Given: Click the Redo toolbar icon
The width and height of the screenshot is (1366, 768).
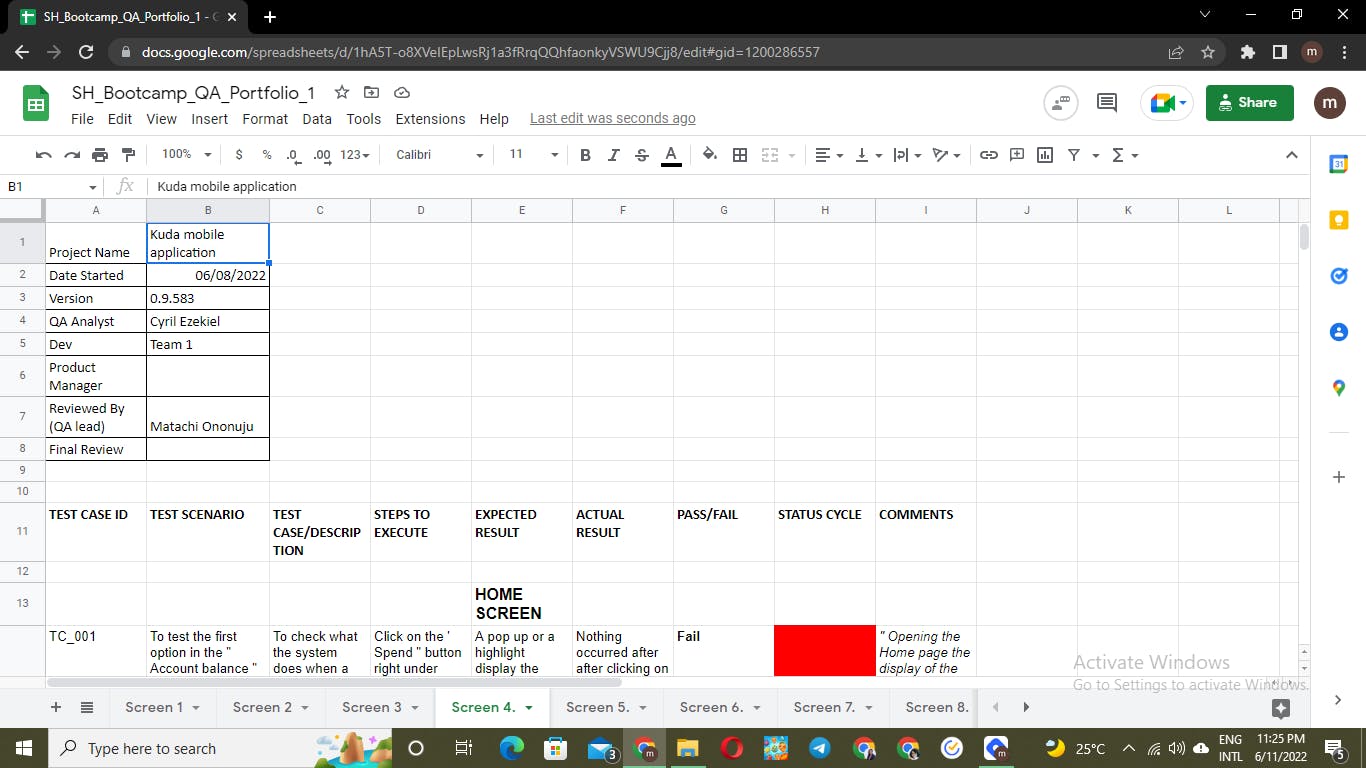Looking at the screenshot, I should (x=71, y=155).
